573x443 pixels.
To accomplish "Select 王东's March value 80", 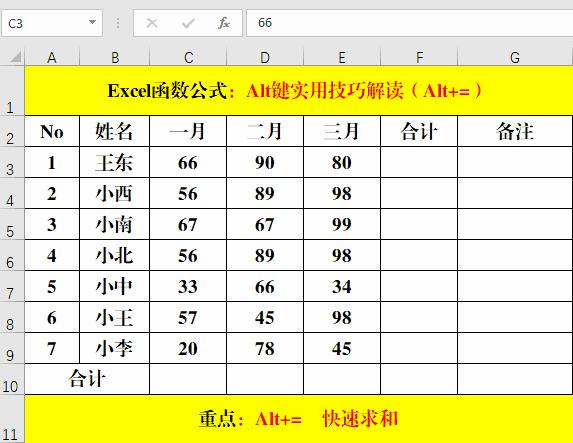I will [342, 162].
